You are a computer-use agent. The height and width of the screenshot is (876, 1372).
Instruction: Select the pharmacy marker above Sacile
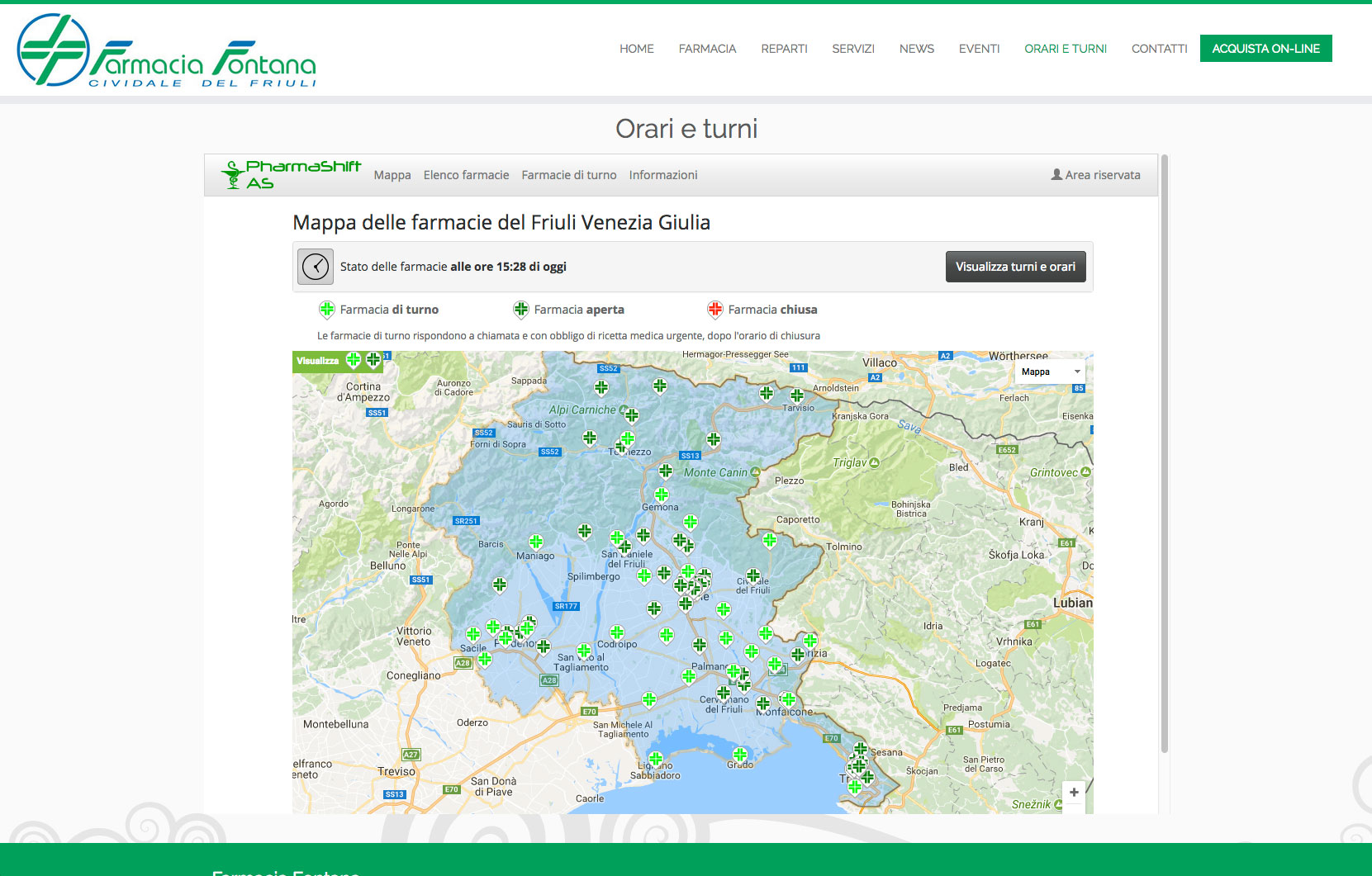(473, 634)
